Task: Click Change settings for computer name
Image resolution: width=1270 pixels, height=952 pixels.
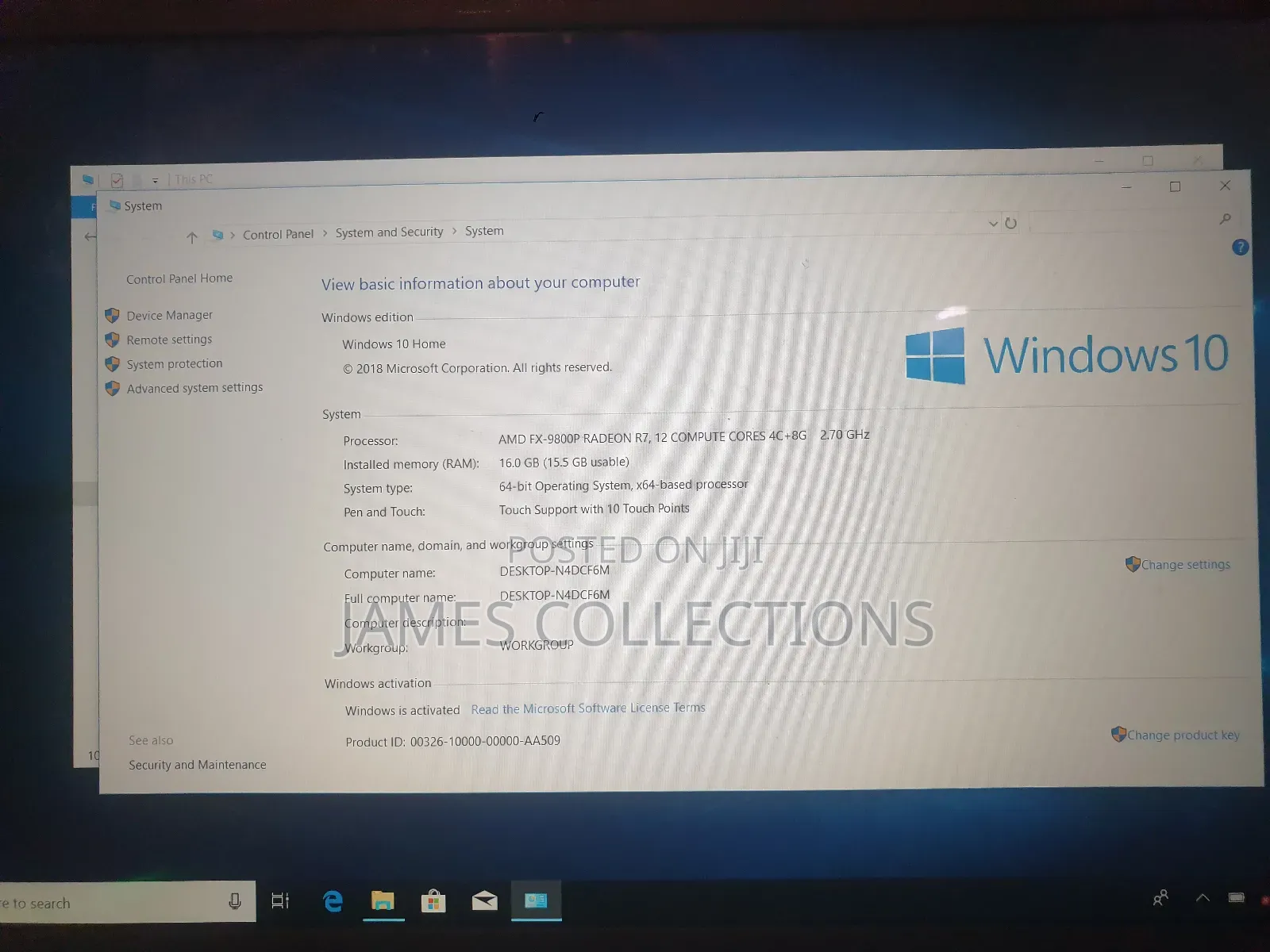Action: click(x=1185, y=564)
